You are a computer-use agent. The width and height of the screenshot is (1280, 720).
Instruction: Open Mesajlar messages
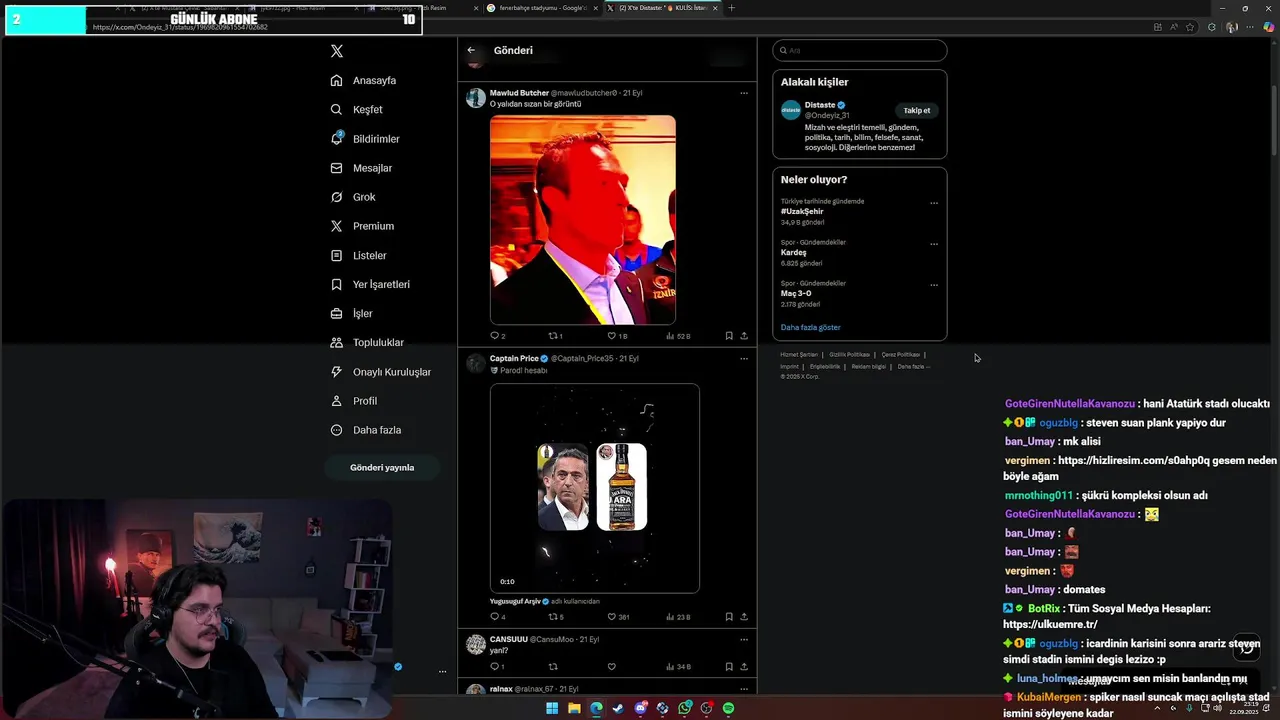(361, 168)
